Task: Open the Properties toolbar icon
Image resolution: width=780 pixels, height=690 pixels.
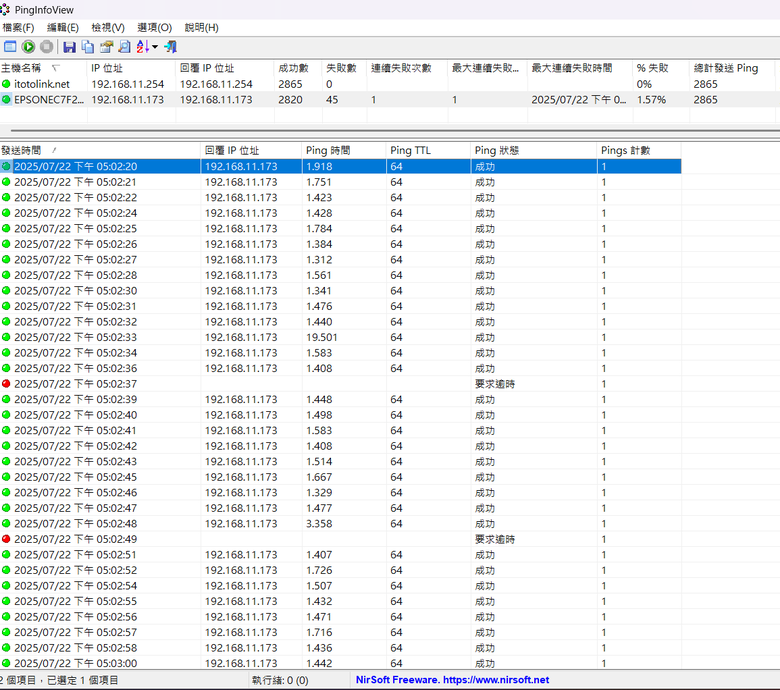Action: point(106,47)
